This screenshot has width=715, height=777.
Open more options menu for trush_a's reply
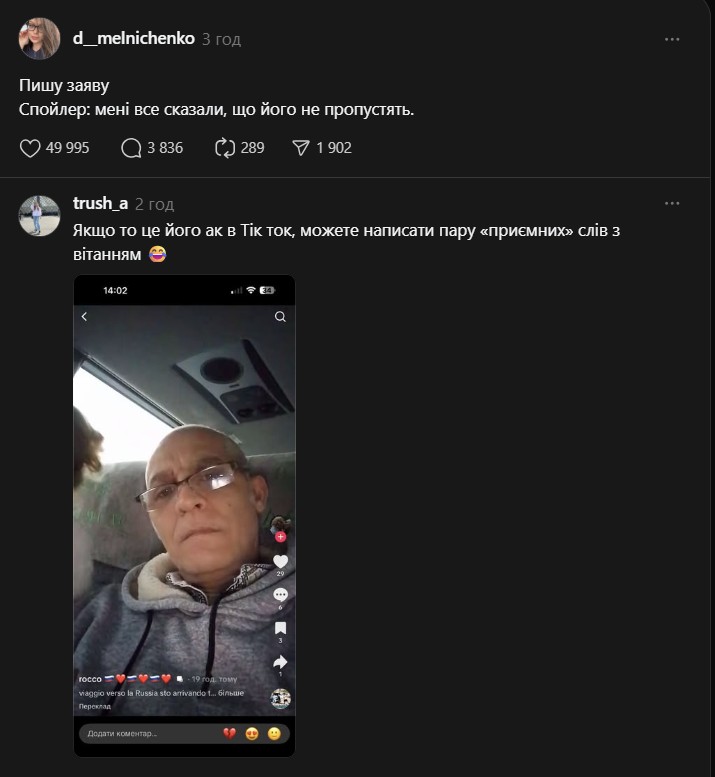(672, 204)
